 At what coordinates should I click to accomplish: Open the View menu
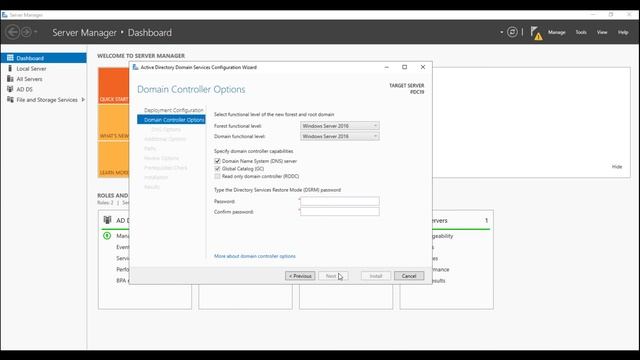coord(602,32)
